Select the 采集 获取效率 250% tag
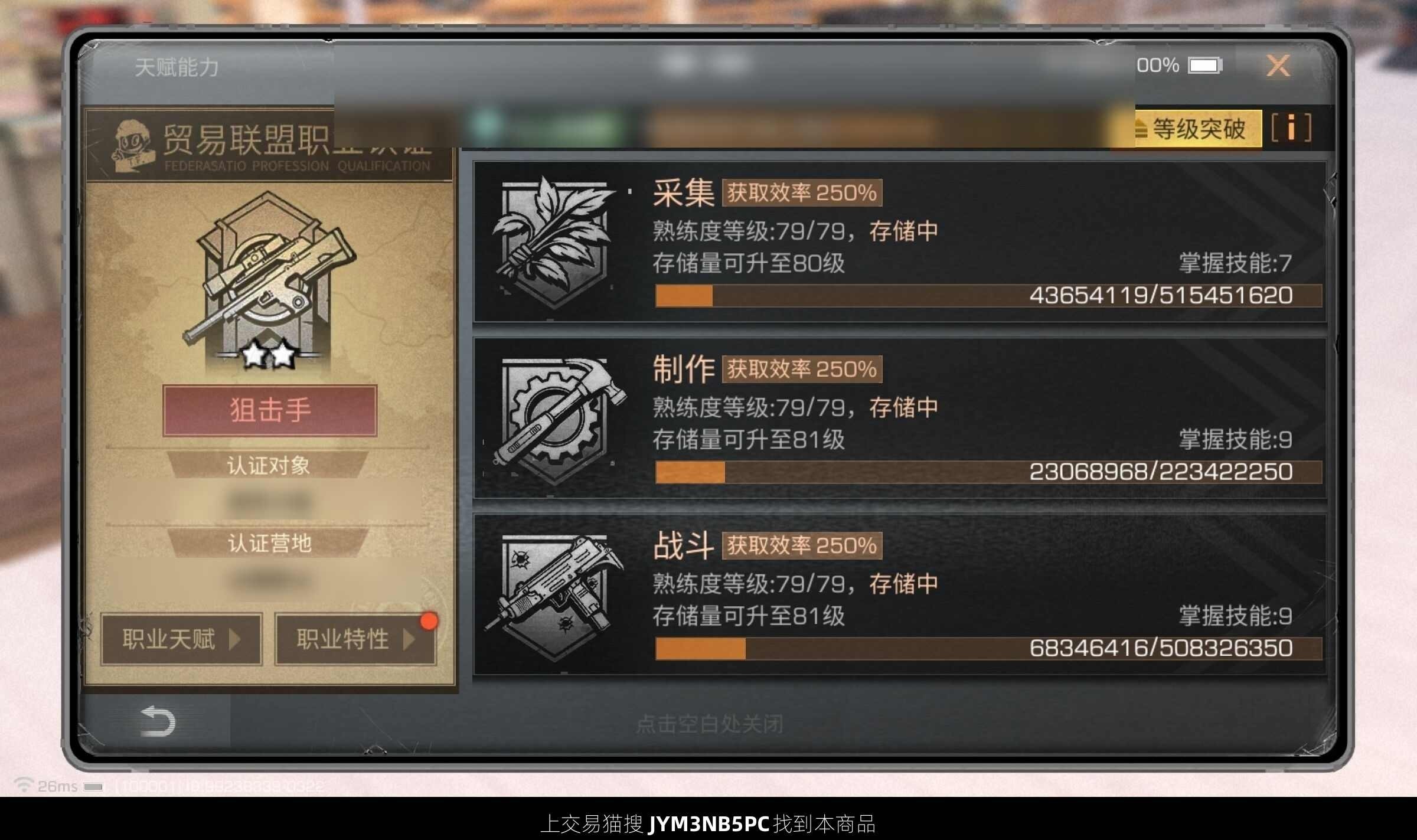This screenshot has width=1417, height=840. pos(802,192)
